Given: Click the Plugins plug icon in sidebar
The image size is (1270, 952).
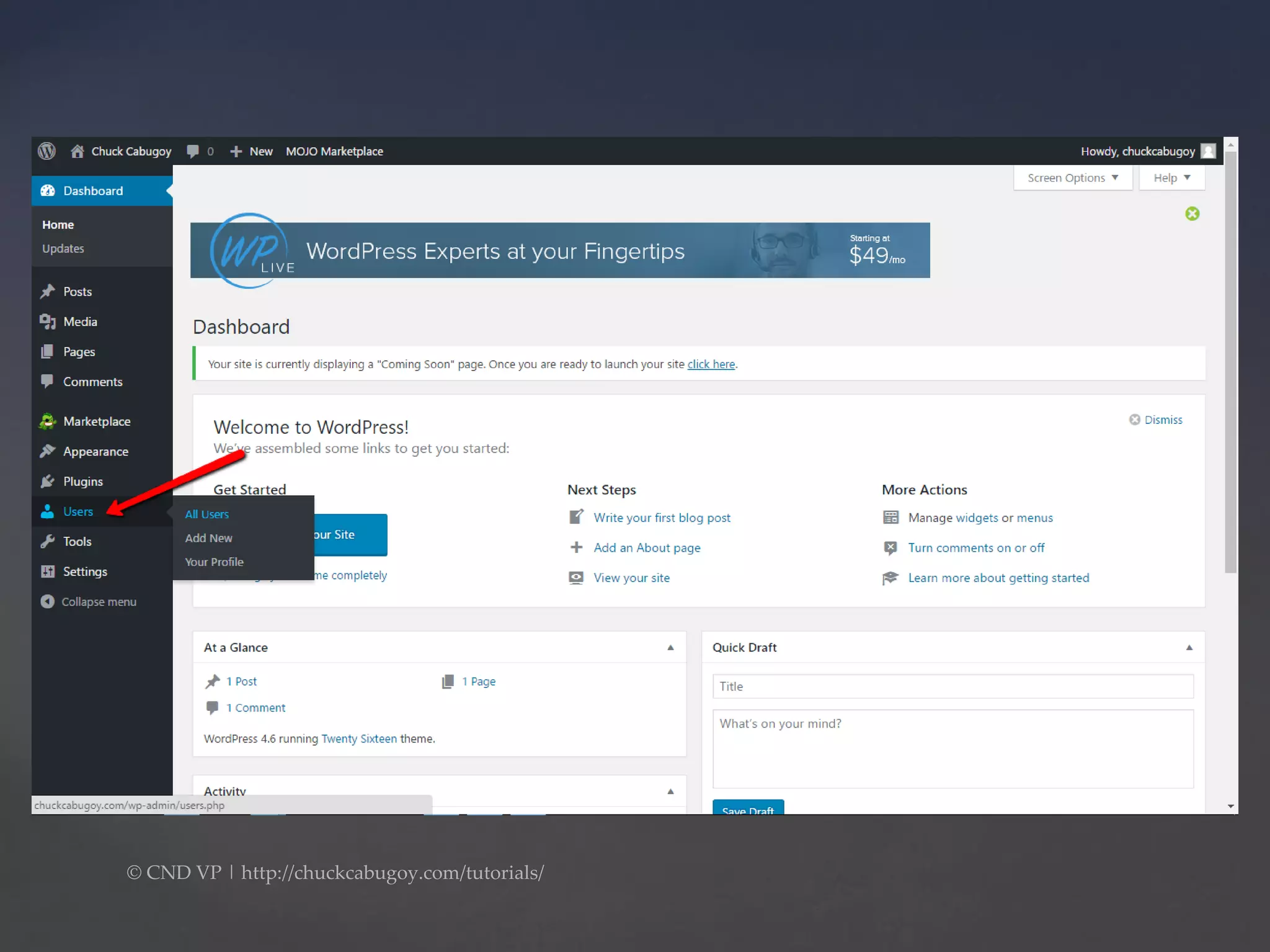Looking at the screenshot, I should [48, 482].
